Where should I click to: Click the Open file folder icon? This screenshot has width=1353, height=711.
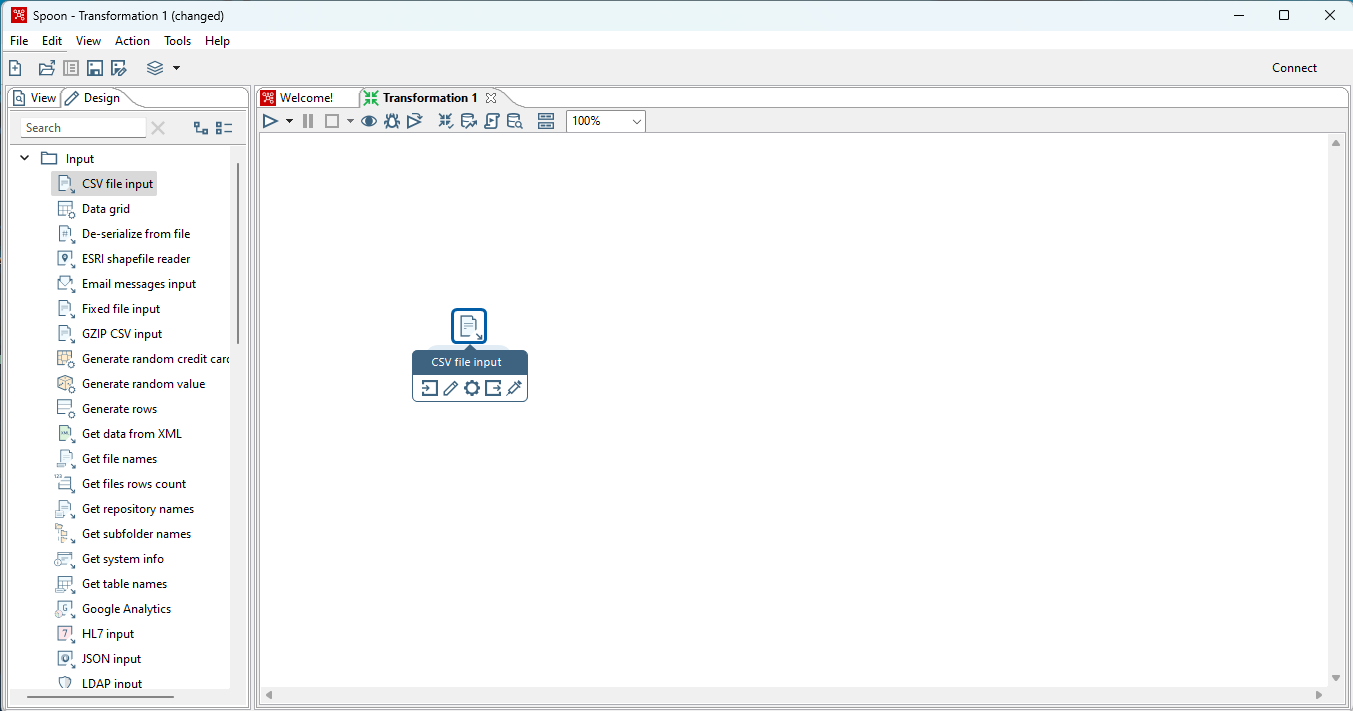point(46,68)
